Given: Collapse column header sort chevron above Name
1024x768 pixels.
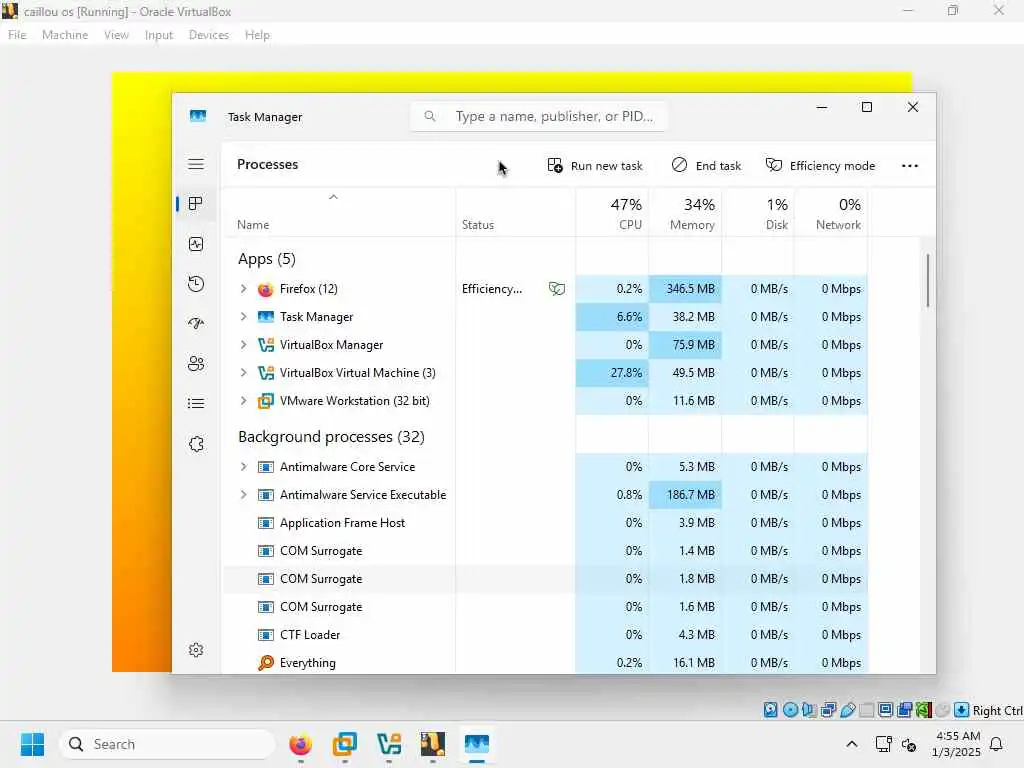Looking at the screenshot, I should tap(333, 197).
